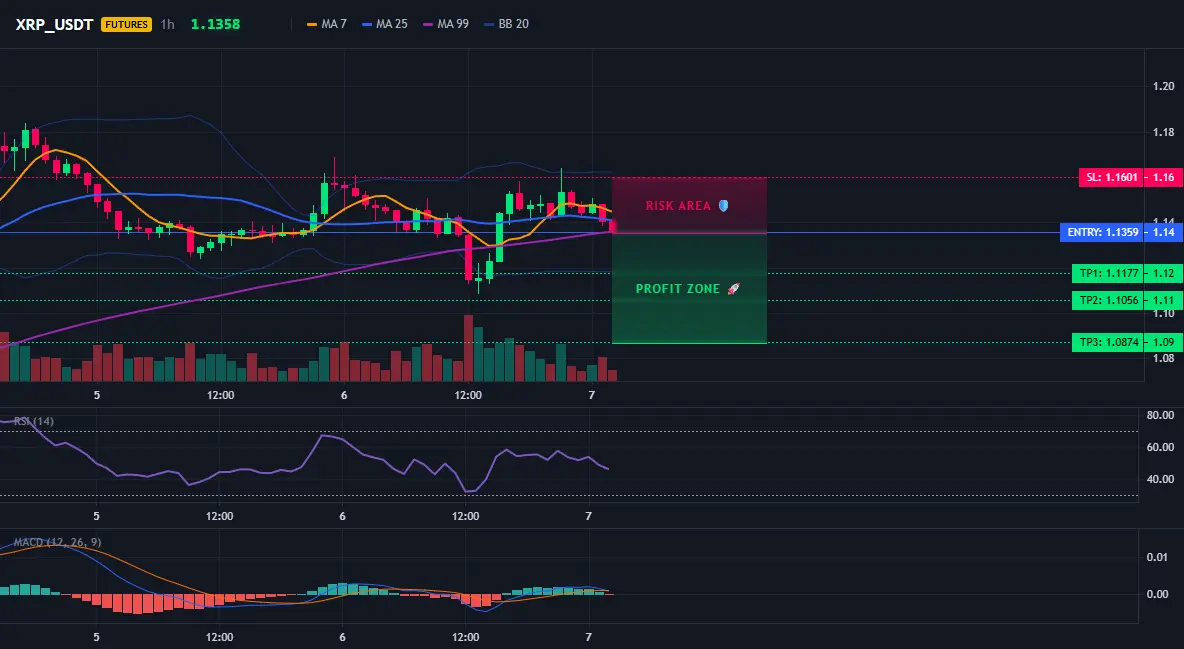Screen dimensions: 1184x649
Task: Click the 0.01 MACD axis value
Action: [x=1158, y=557]
